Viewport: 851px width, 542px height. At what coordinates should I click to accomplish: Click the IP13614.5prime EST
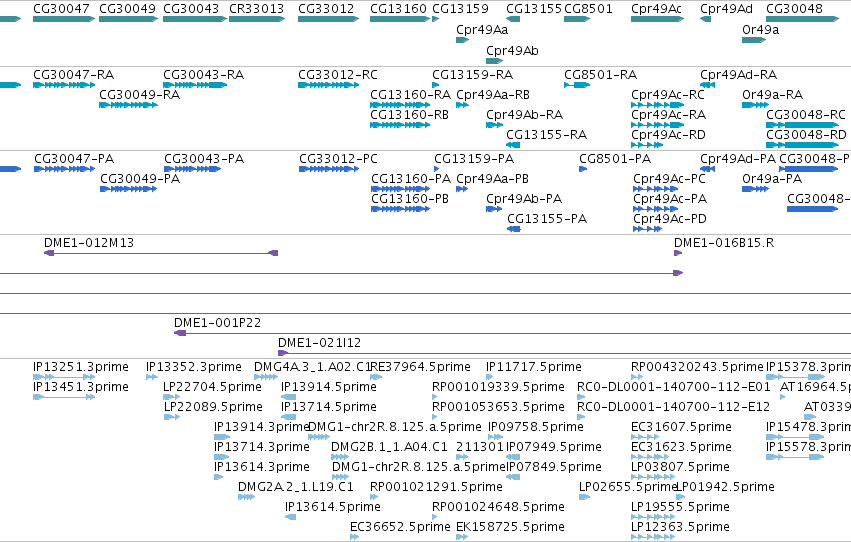pos(290,517)
